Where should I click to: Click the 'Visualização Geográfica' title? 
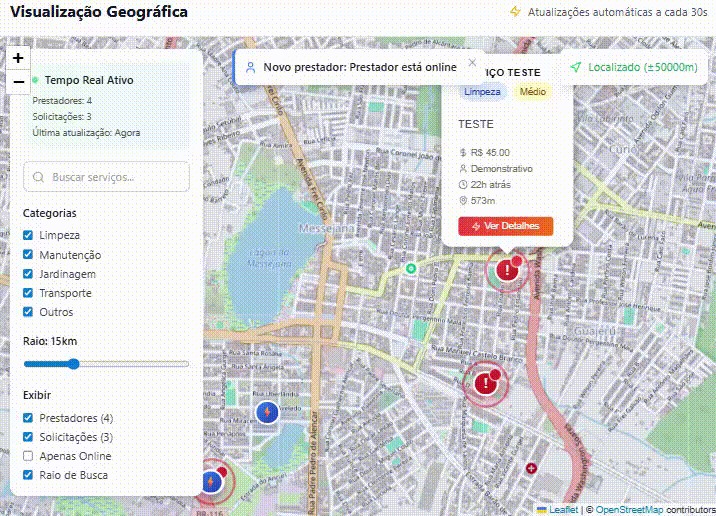coord(99,12)
